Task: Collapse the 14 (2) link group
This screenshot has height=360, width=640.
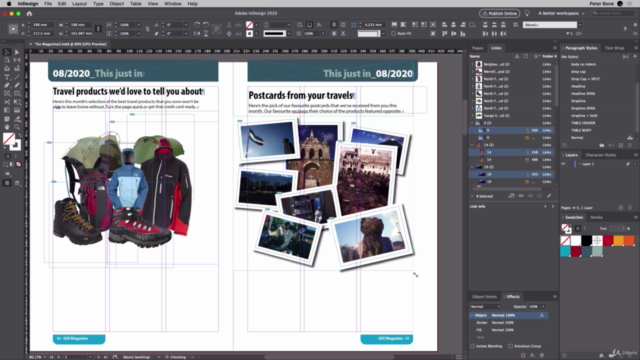Action: click(x=473, y=145)
